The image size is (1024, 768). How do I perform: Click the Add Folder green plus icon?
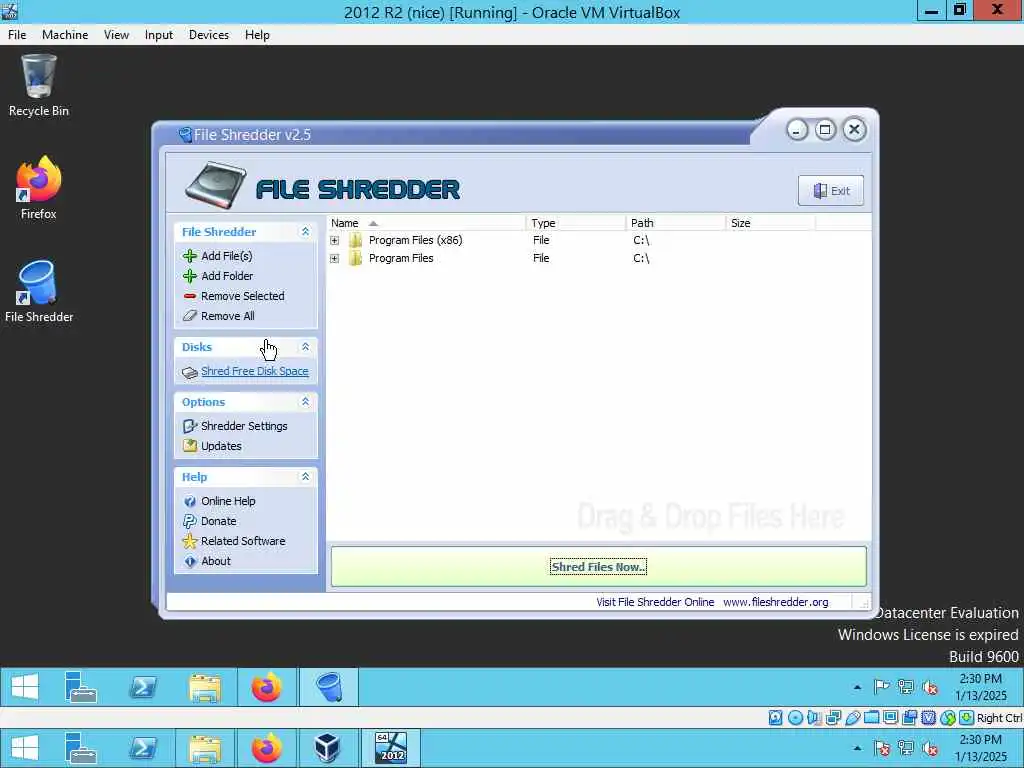point(189,276)
